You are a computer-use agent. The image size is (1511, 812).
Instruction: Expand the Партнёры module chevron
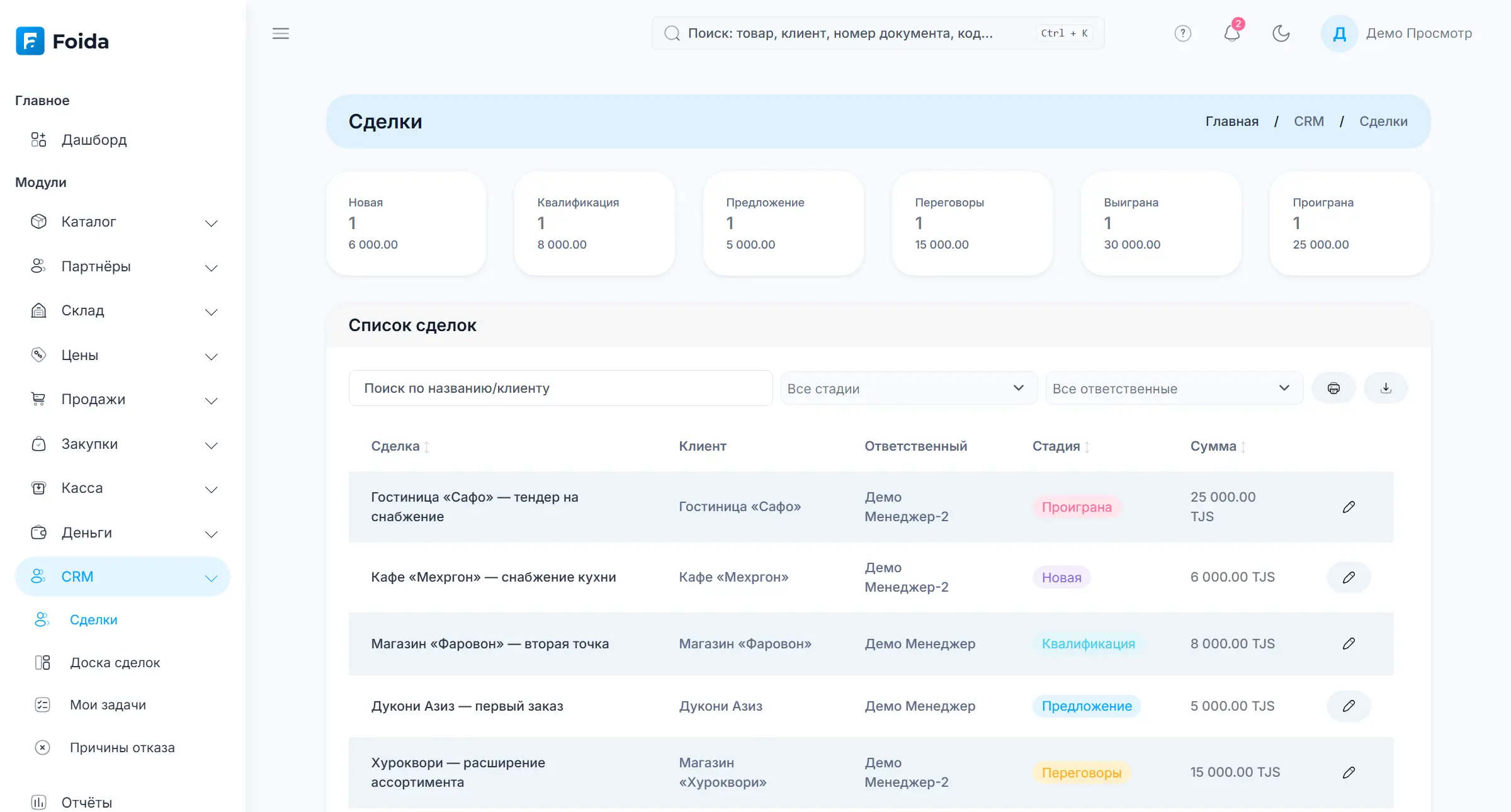pos(212,268)
